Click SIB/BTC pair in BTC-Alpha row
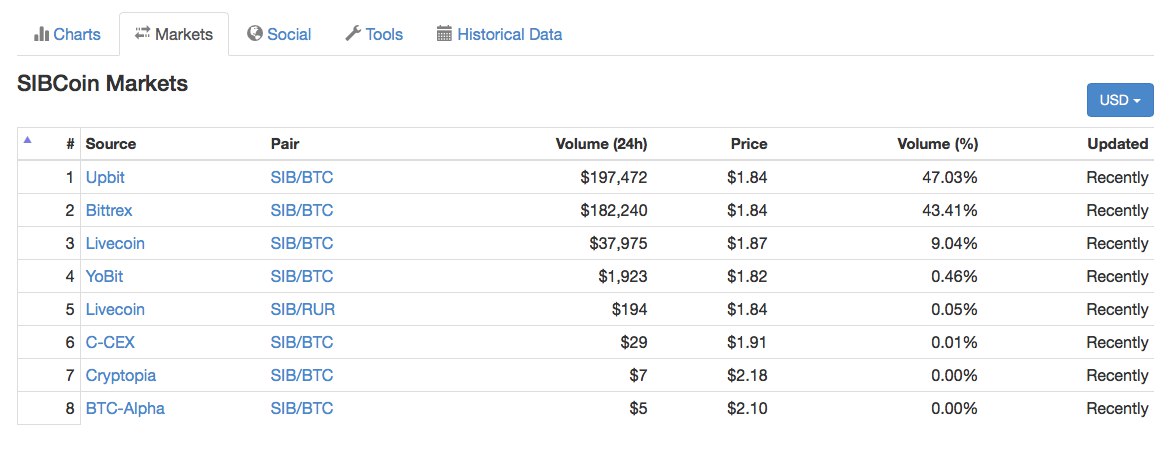This screenshot has width=1174, height=451. [302, 408]
